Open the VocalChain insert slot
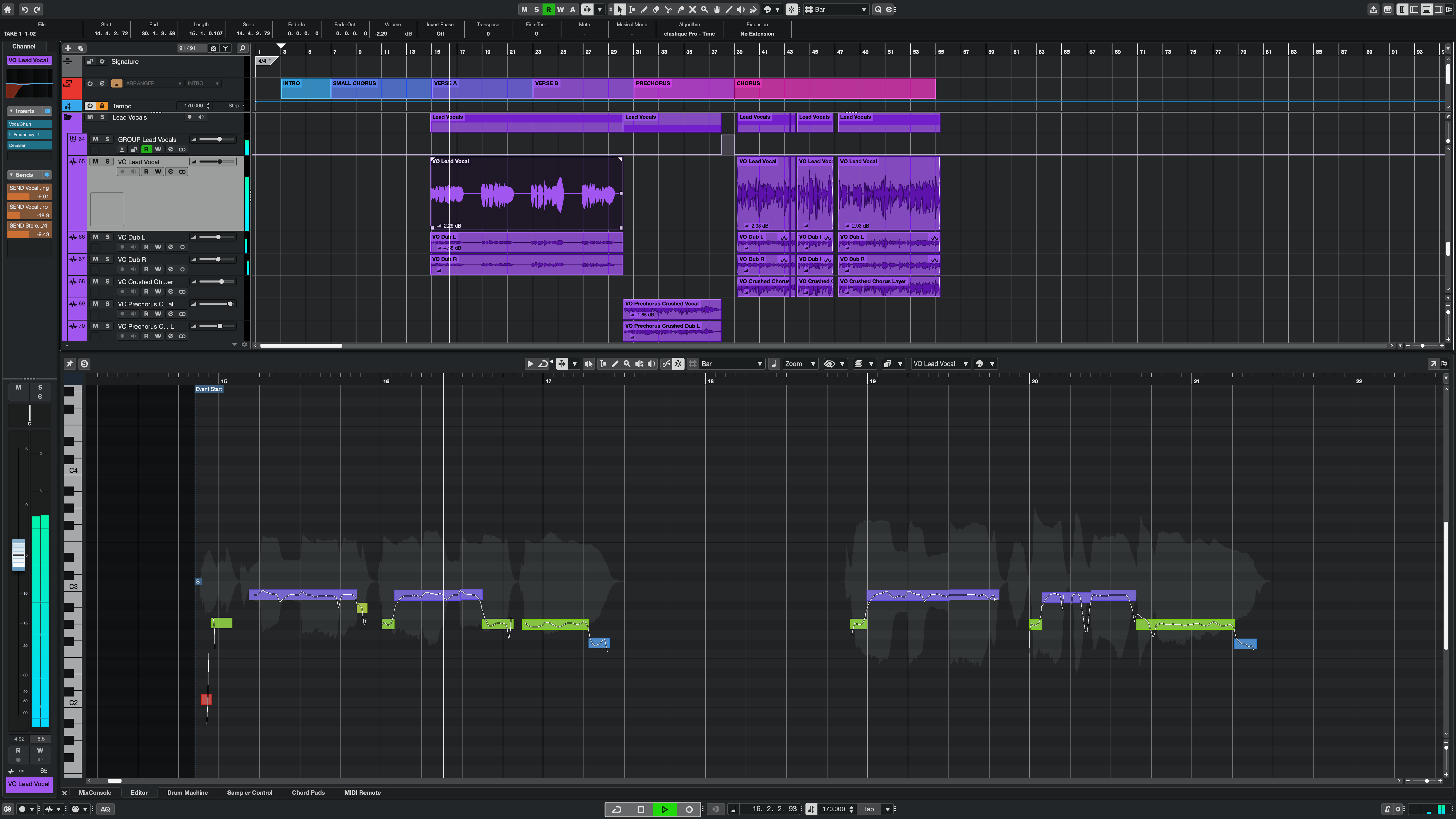This screenshot has height=819, width=1456. 29,124
